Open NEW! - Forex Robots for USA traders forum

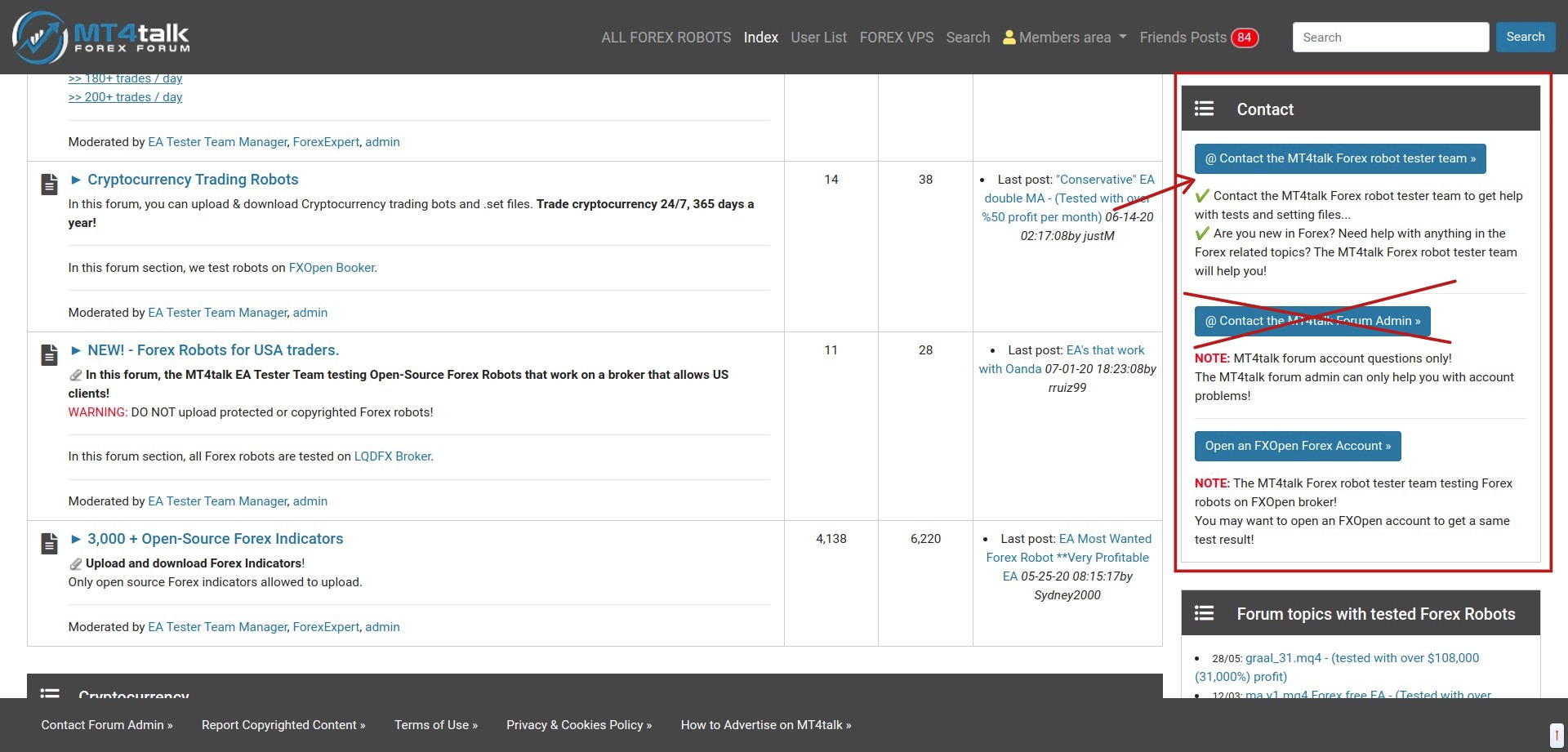(x=213, y=350)
